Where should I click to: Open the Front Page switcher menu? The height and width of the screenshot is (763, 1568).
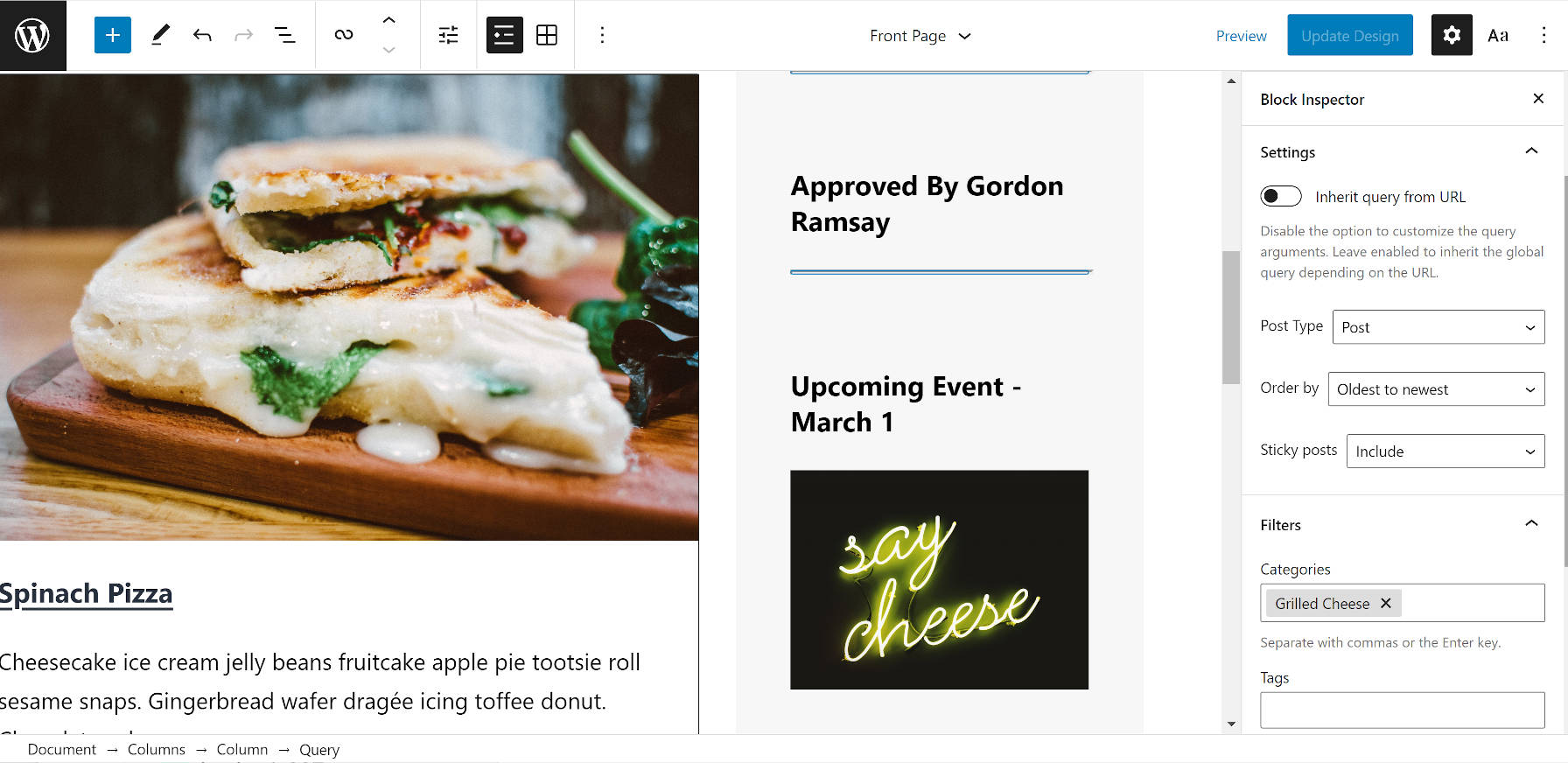[x=920, y=36]
